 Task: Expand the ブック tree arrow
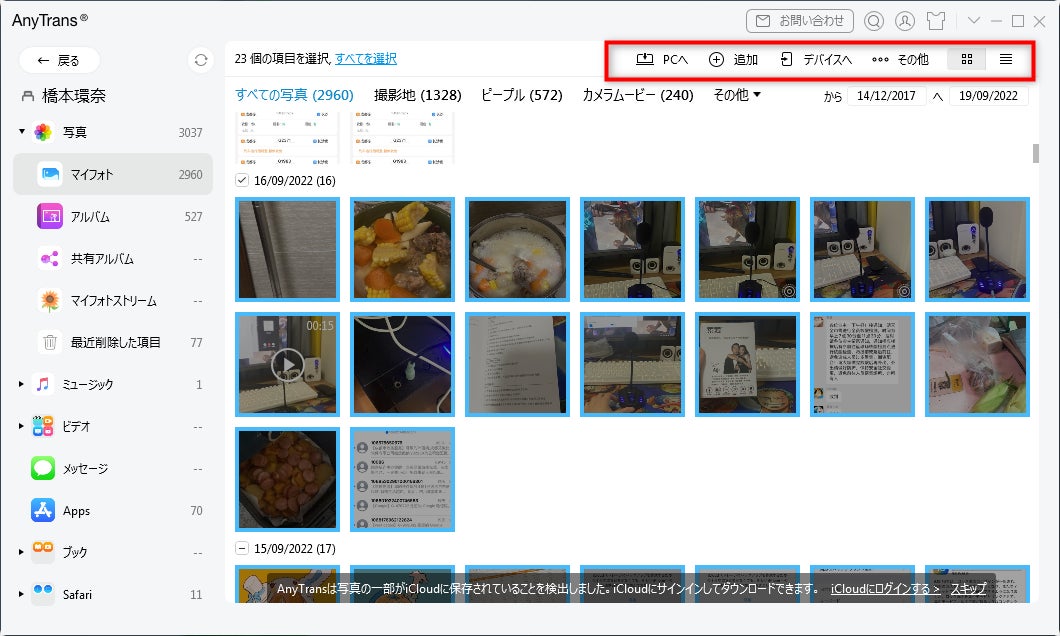pos(22,552)
